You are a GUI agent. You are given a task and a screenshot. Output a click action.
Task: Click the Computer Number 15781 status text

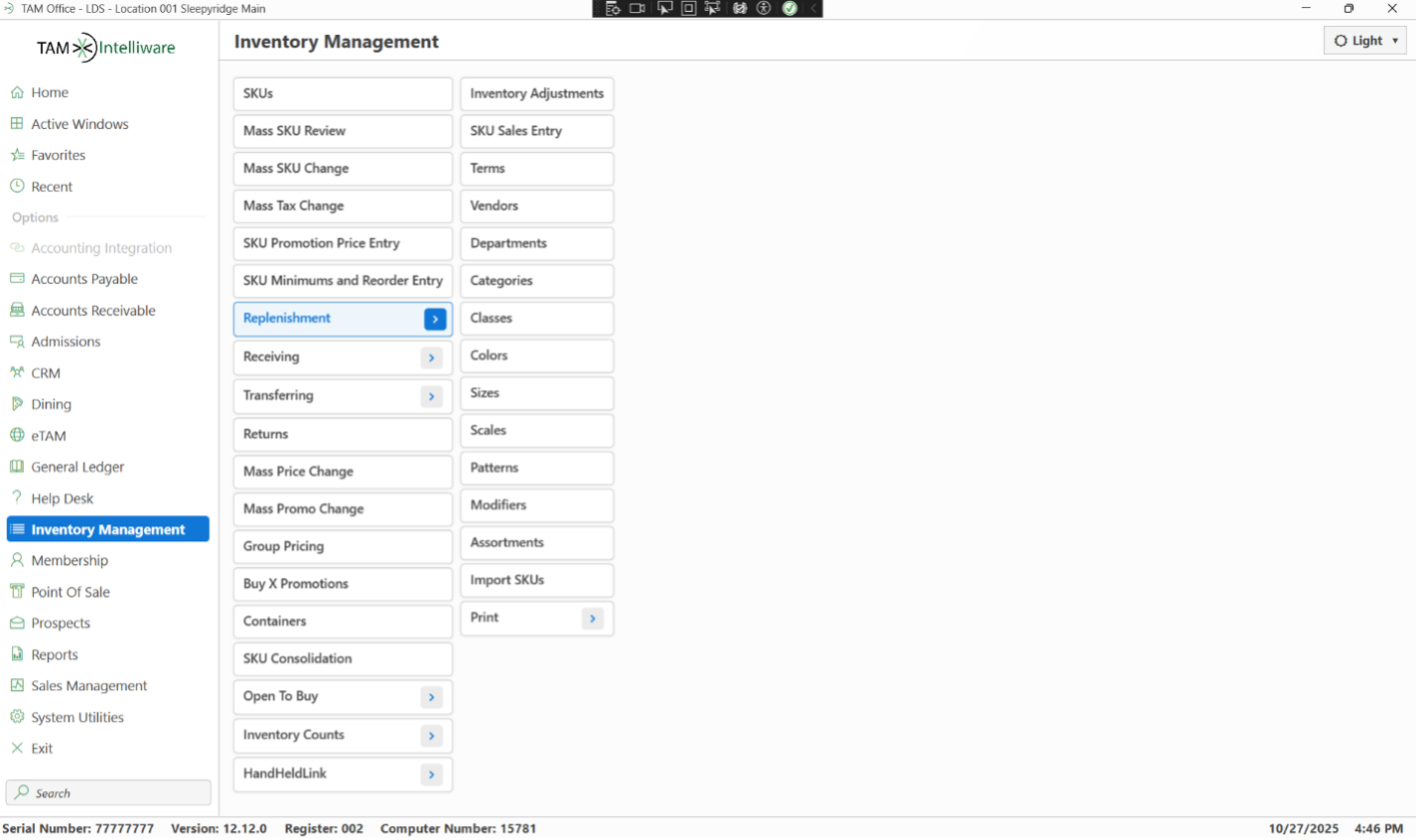pos(458,828)
